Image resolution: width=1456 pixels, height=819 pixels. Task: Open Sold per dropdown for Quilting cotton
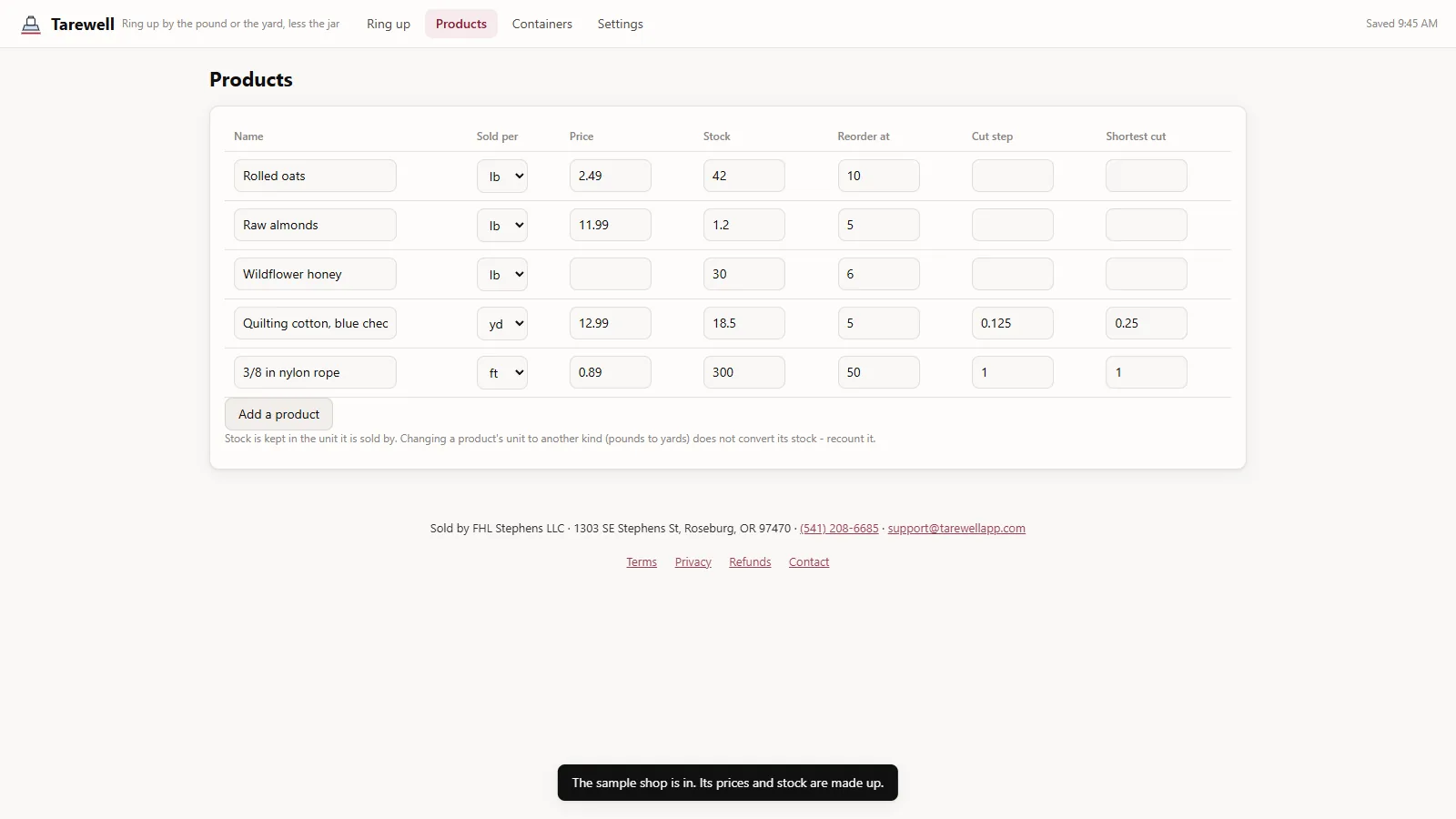coord(502,323)
